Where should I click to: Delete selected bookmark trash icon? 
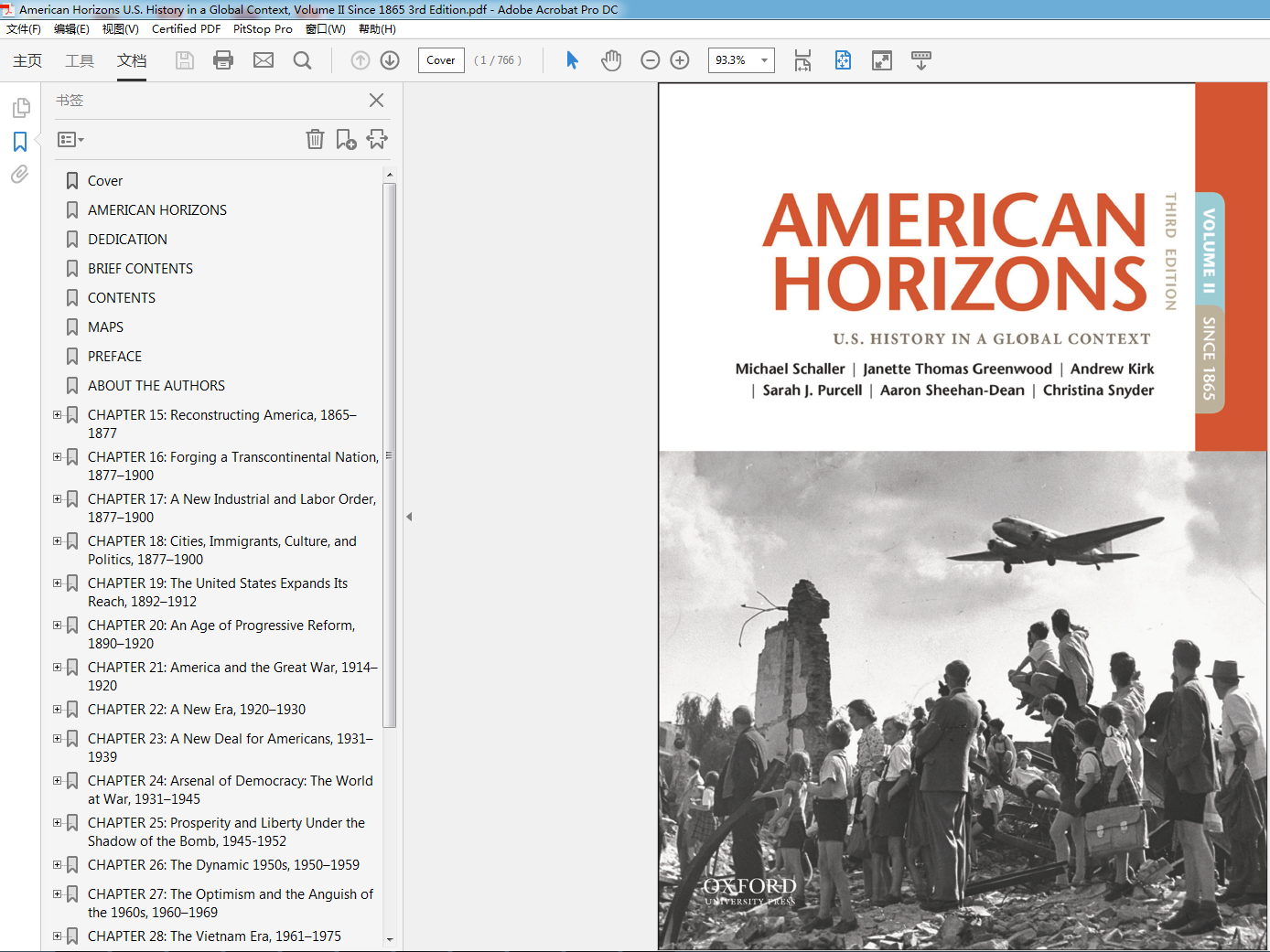pyautogui.click(x=315, y=139)
